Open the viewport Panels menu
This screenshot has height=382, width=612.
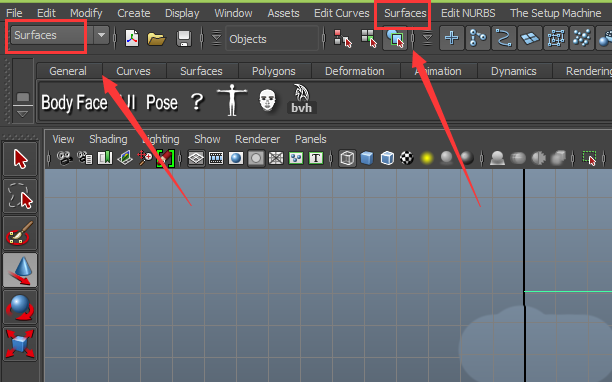click(311, 139)
